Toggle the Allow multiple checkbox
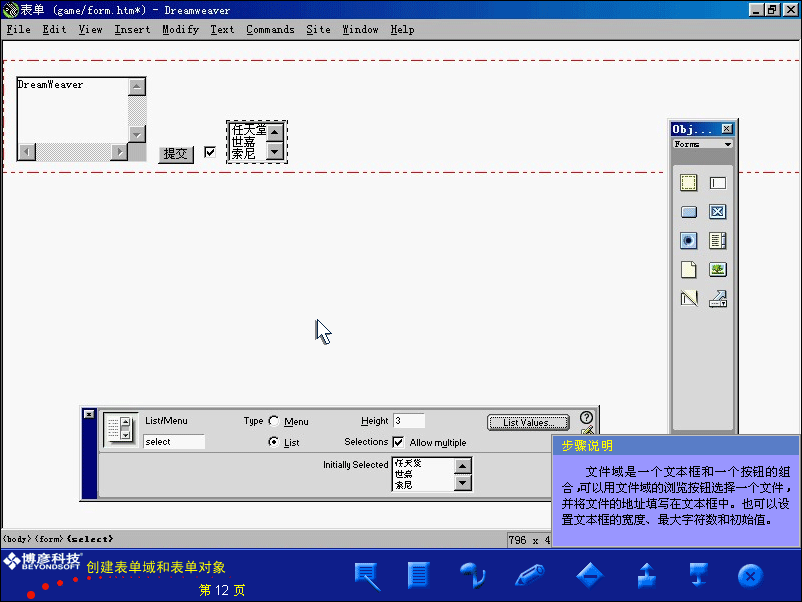This screenshot has width=802, height=602. click(x=398, y=442)
